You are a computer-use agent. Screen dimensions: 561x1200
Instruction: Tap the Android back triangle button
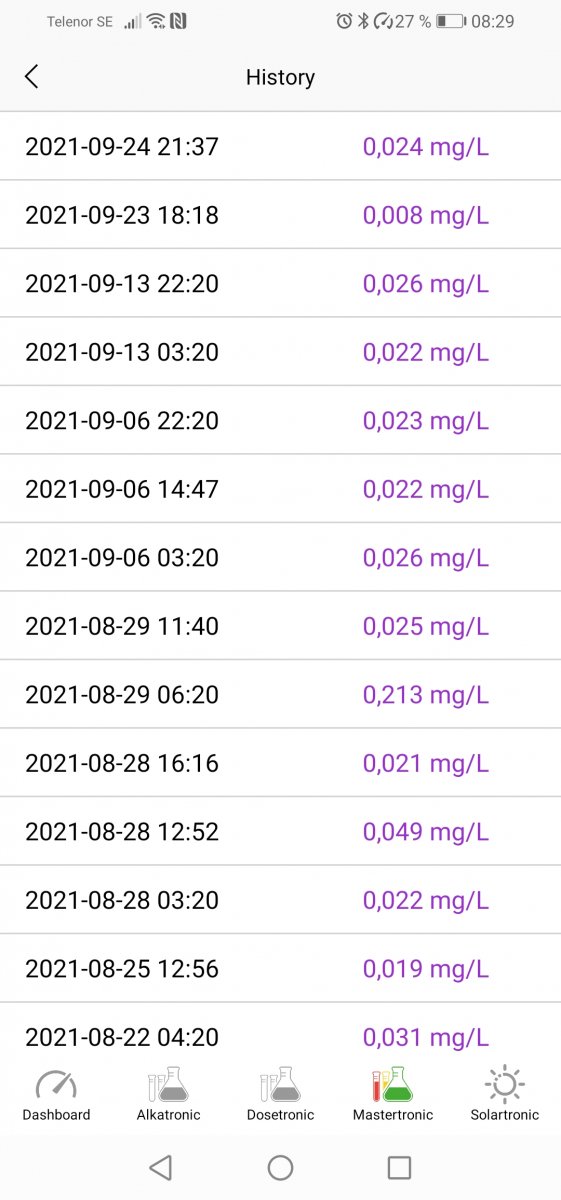160,1167
